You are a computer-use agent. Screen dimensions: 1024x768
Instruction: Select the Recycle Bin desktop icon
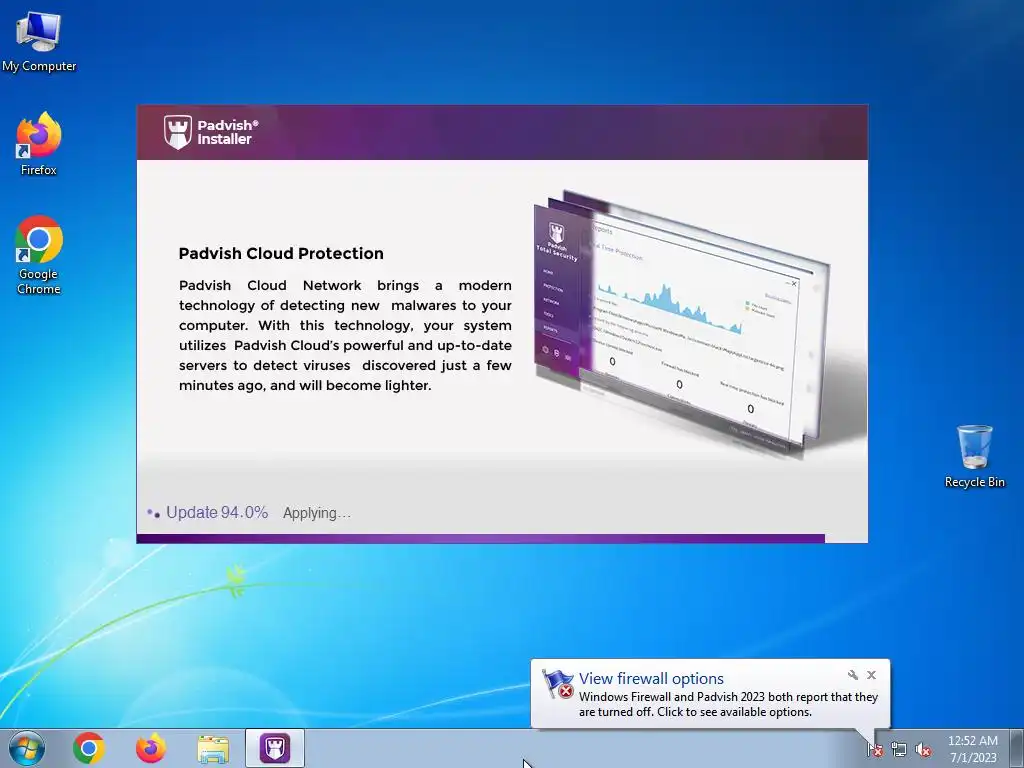[974, 456]
